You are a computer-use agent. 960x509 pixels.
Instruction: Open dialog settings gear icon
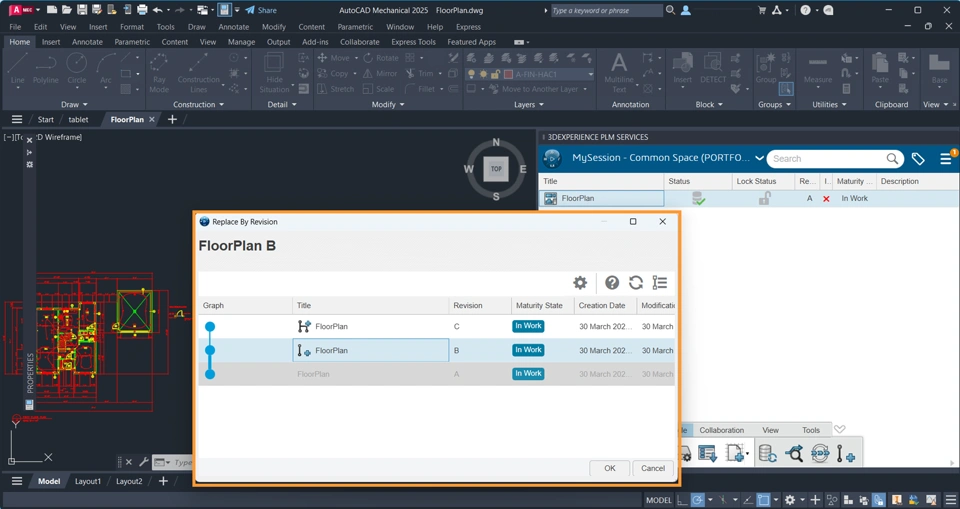(580, 282)
